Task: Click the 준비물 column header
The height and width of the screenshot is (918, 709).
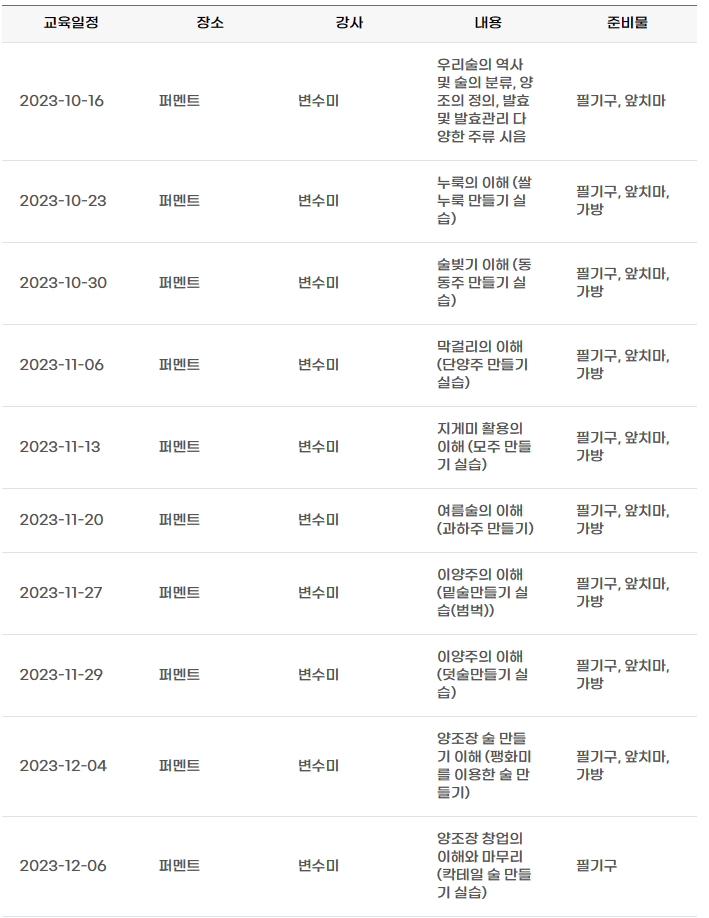Action: 627,23
